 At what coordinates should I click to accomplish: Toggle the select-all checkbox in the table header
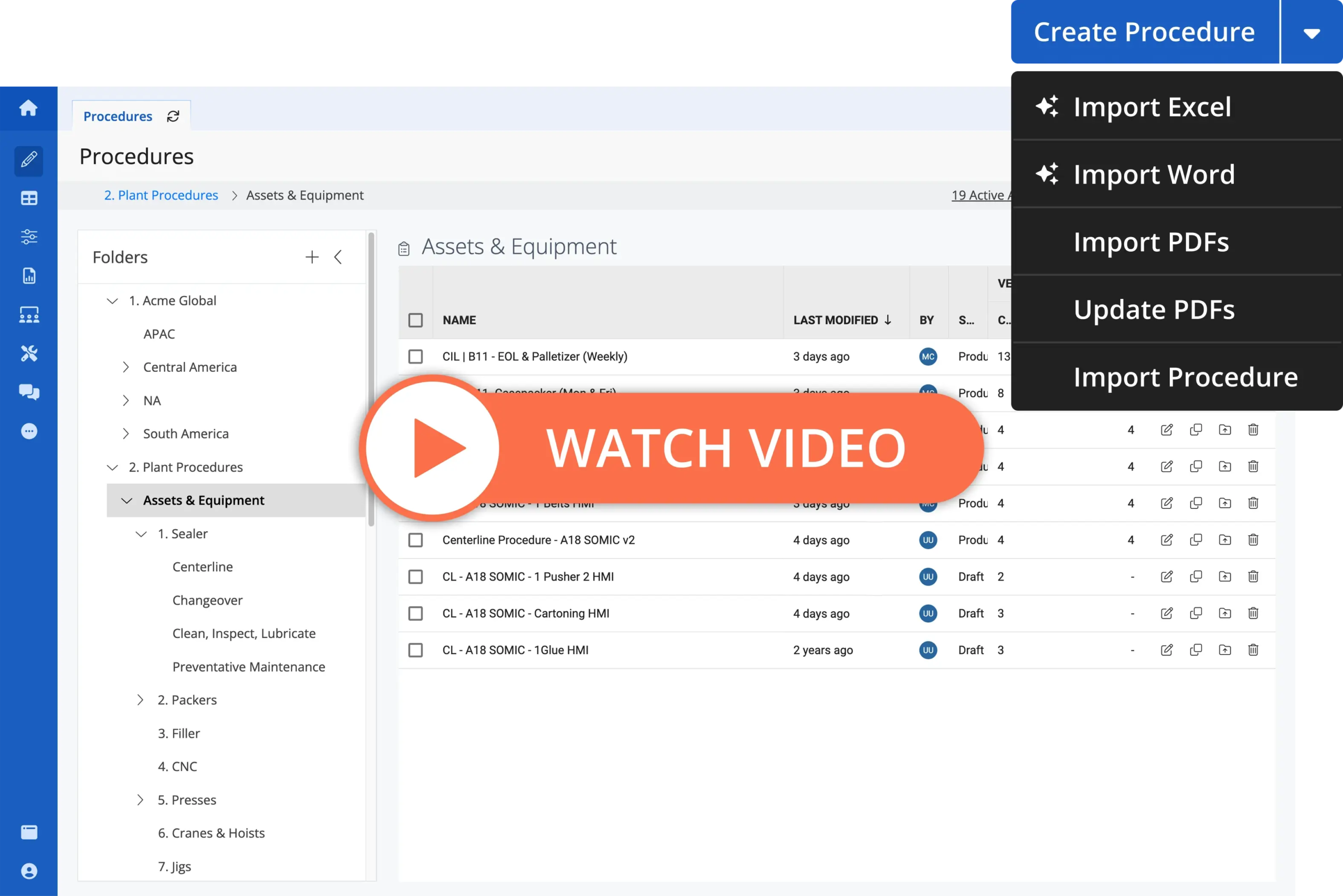coord(416,320)
